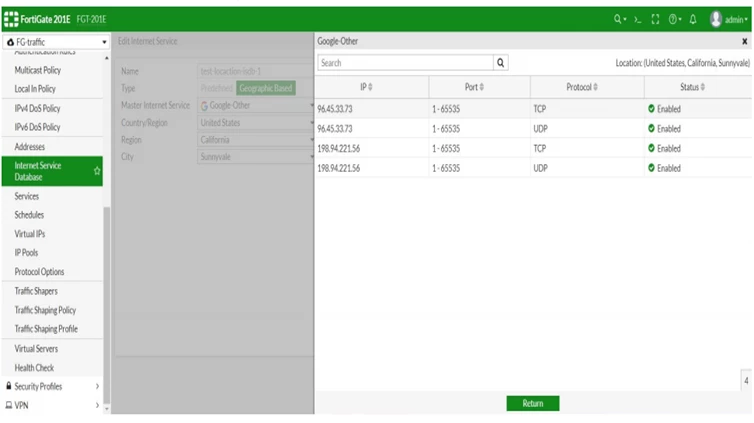Click the Search input field
The image size is (754, 423).
pyautogui.click(x=405, y=62)
